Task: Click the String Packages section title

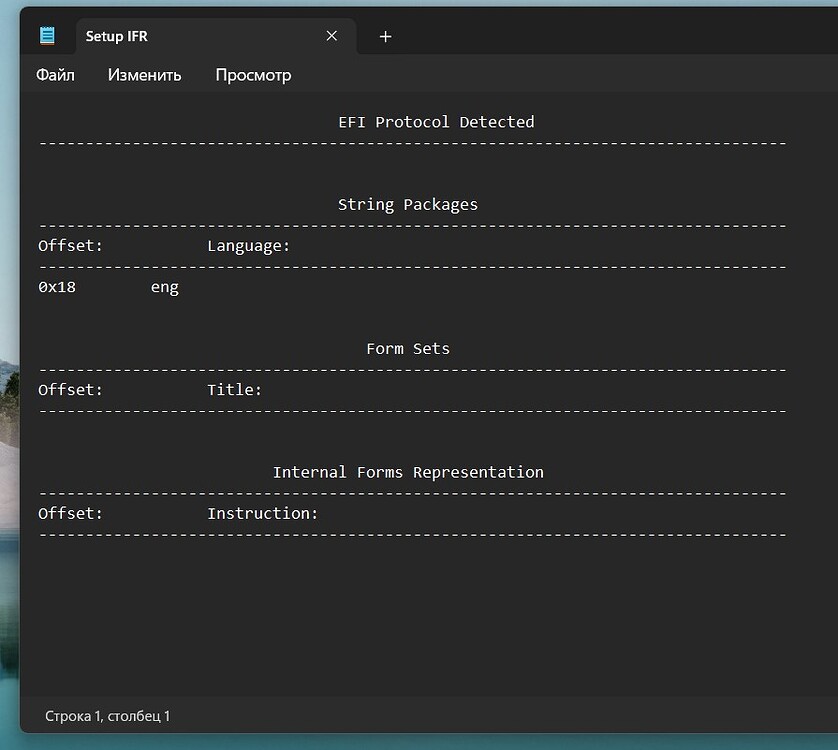Action: [407, 204]
